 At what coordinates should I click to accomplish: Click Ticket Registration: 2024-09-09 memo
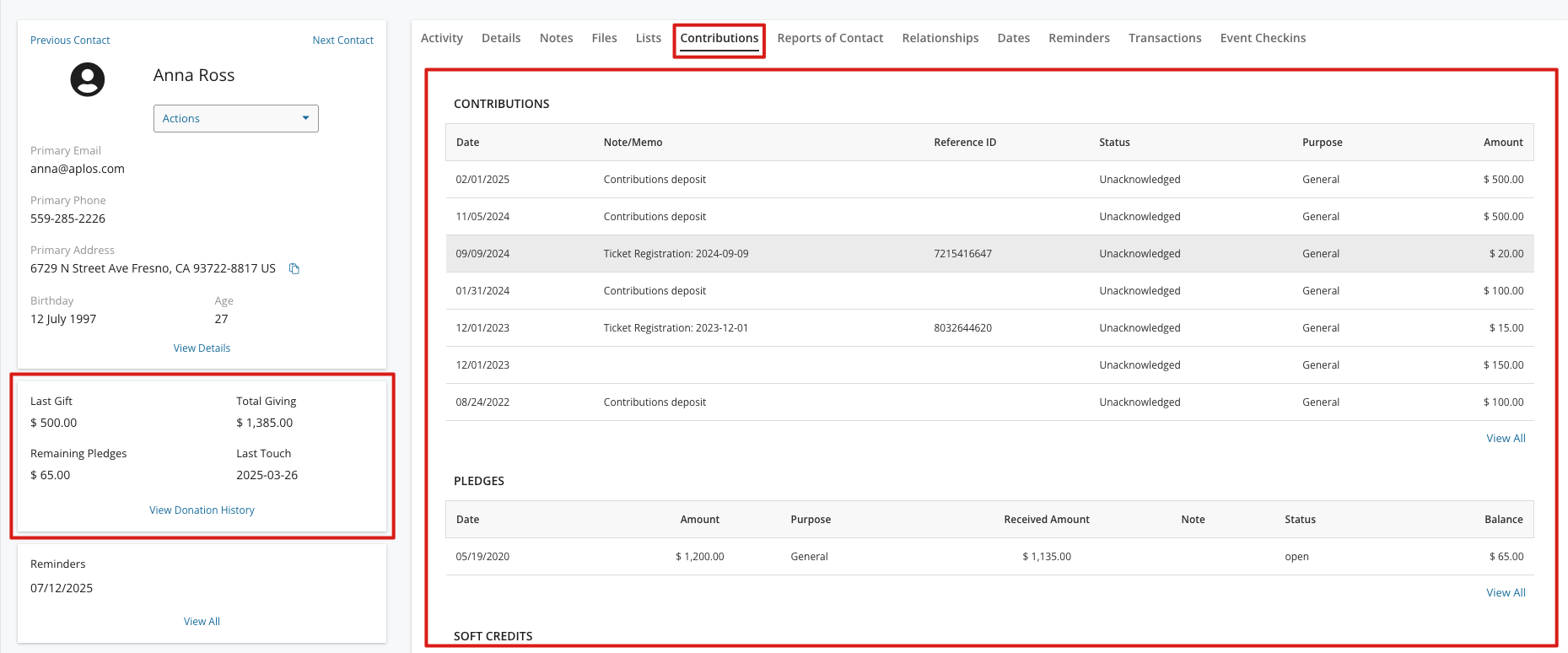coord(676,254)
